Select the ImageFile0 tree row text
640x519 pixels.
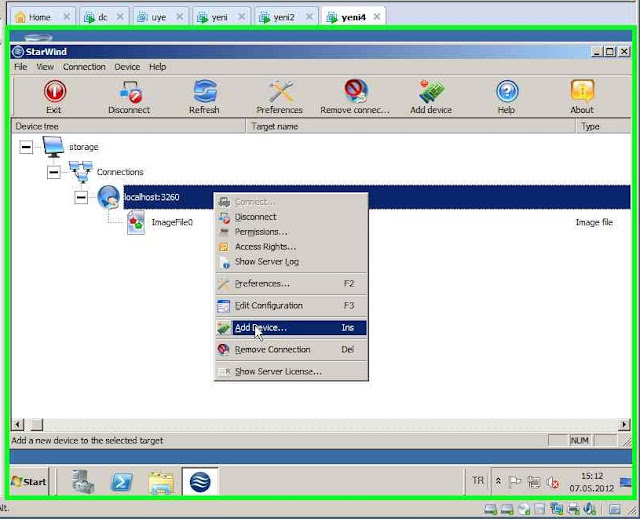tap(172, 222)
